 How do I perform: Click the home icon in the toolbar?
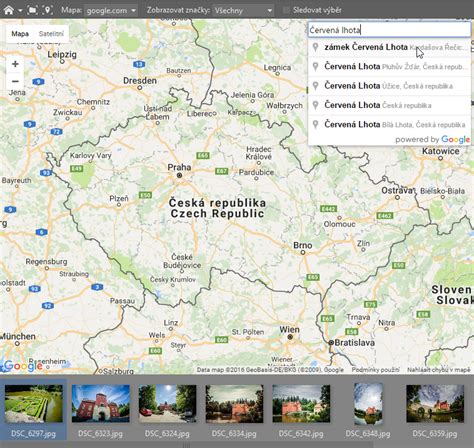9,10
